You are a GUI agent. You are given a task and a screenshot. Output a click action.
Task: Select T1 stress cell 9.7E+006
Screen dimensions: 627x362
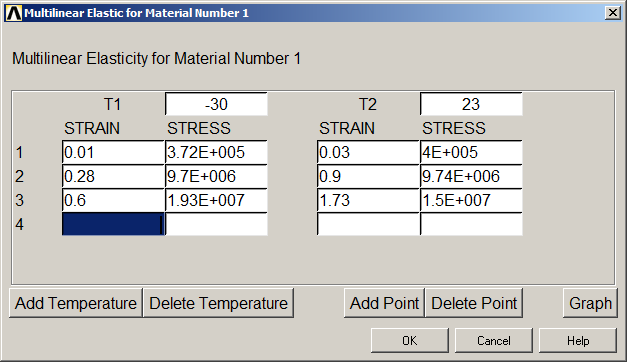click(x=216, y=176)
